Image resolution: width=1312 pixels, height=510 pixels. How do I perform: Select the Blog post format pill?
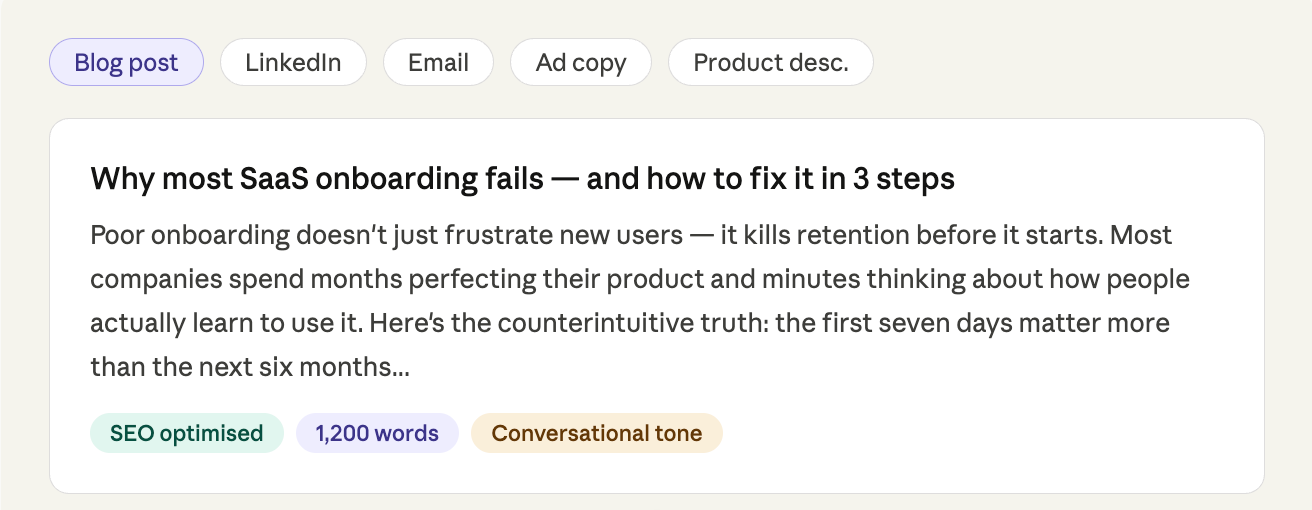(126, 63)
